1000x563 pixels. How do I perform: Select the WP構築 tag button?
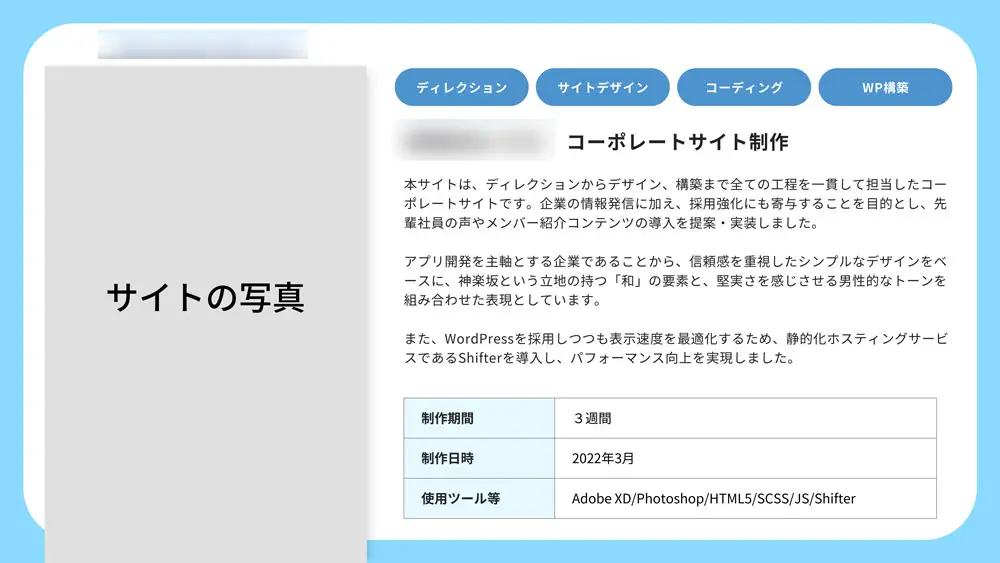(885, 87)
